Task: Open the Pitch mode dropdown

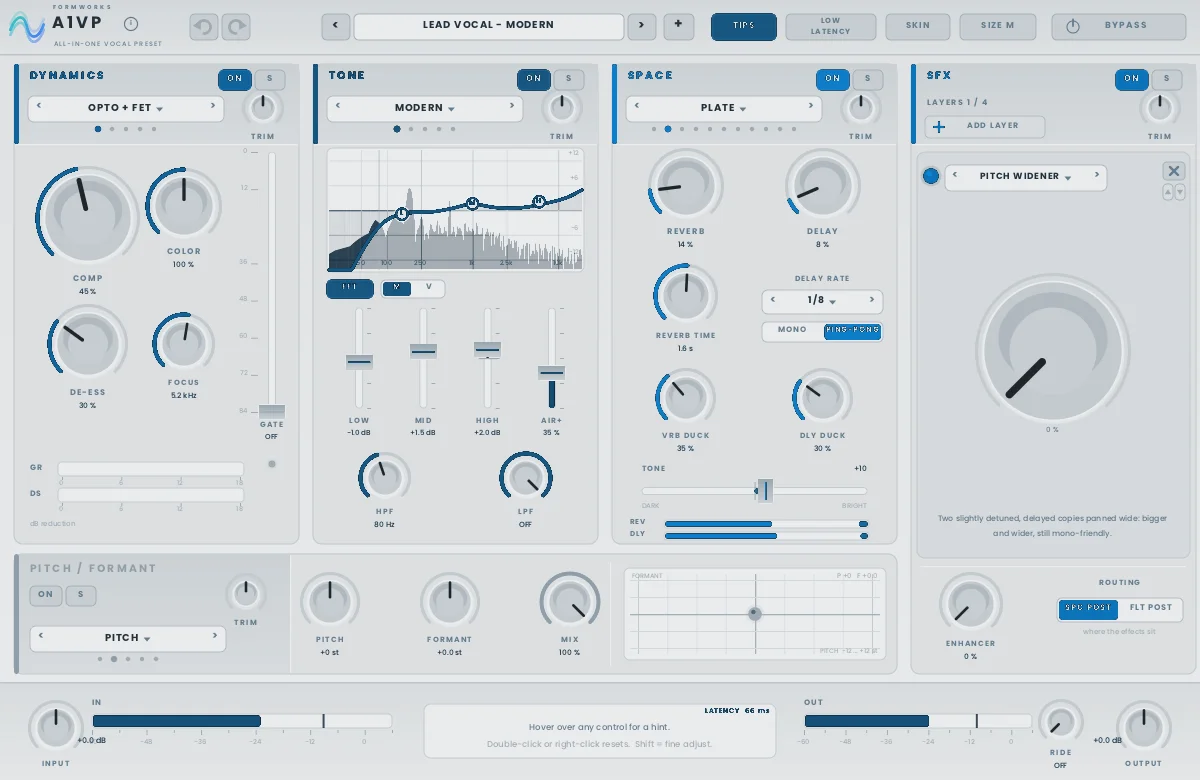Action: (127, 638)
